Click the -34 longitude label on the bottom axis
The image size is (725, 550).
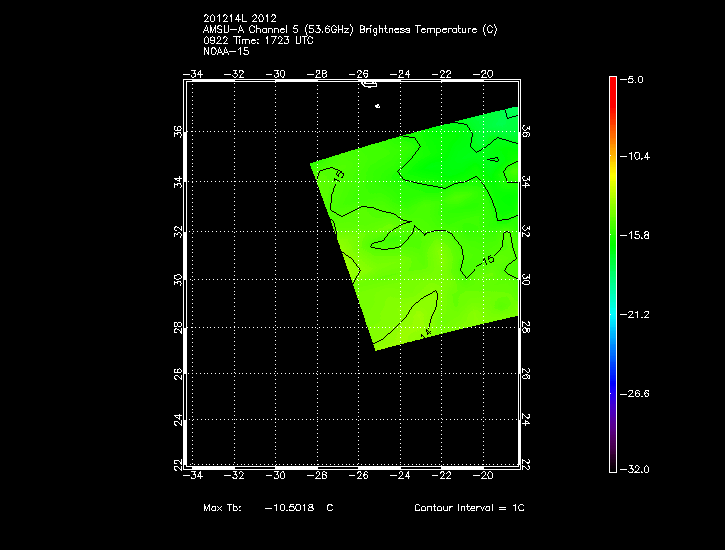[x=193, y=475]
